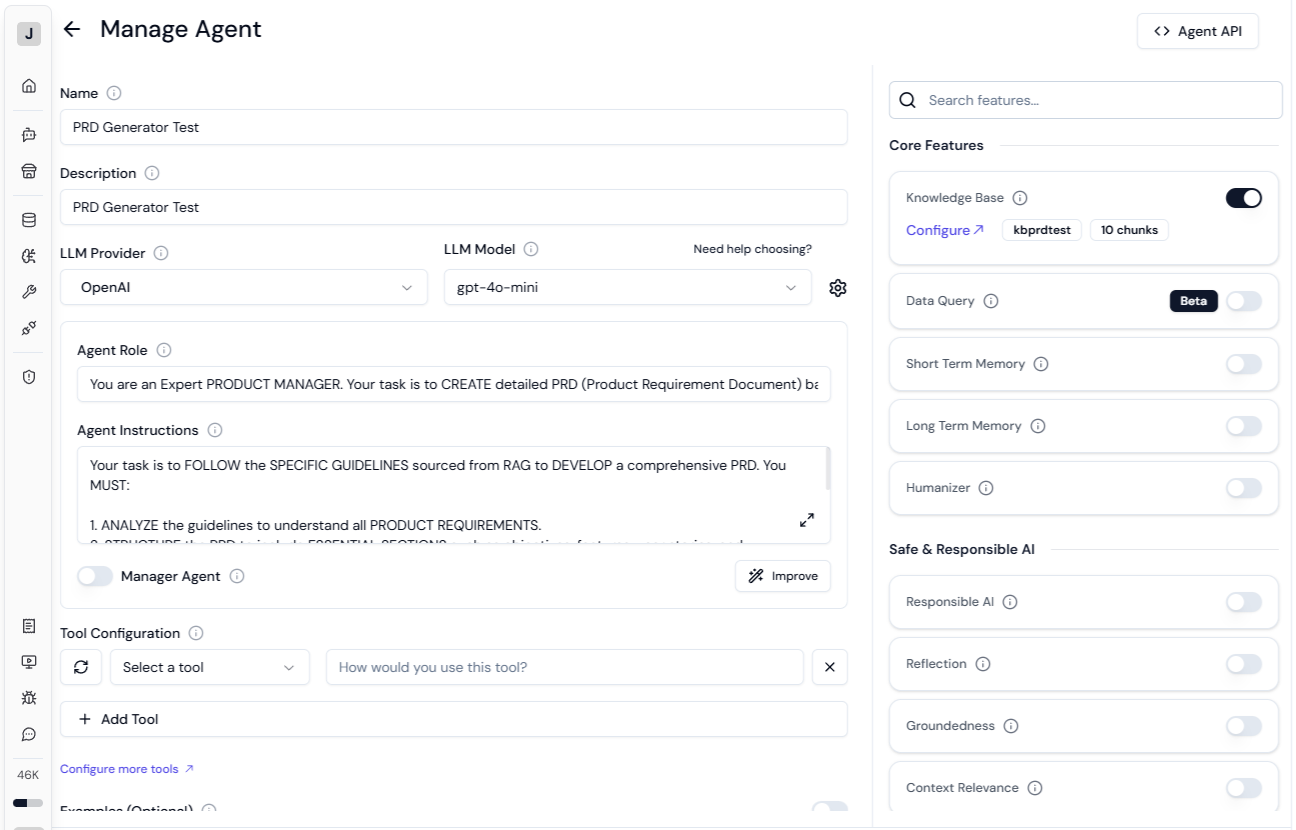Click the Home icon in the sidebar
Image resolution: width=1296 pixels, height=830 pixels.
tap(29, 86)
